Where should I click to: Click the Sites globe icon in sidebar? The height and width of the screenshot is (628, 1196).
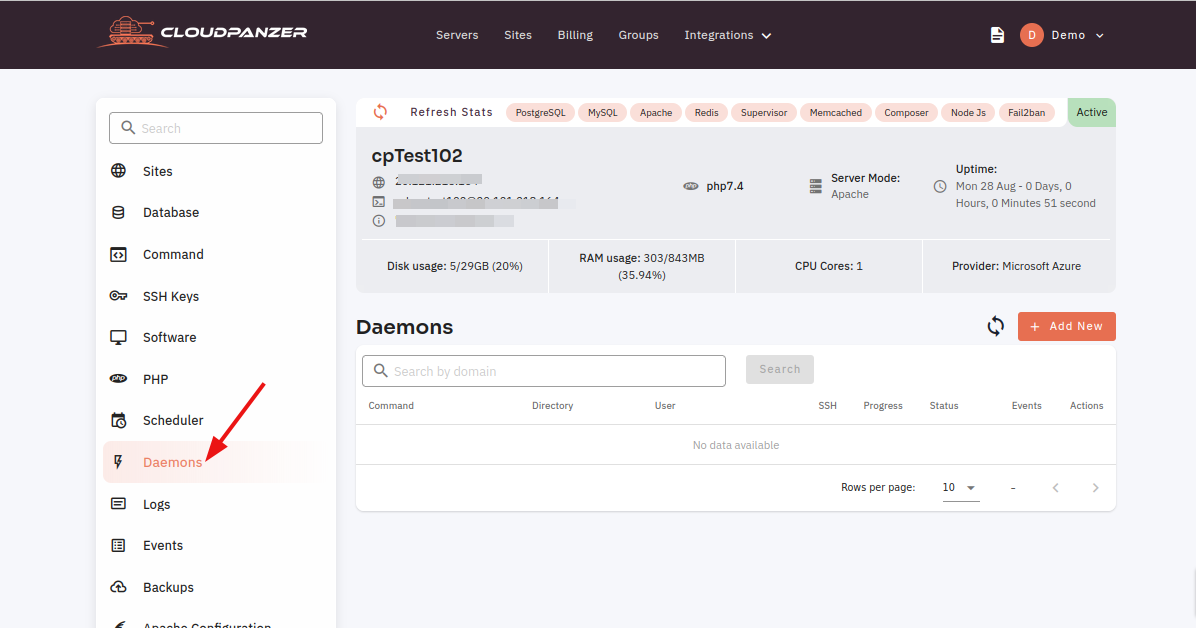118,171
